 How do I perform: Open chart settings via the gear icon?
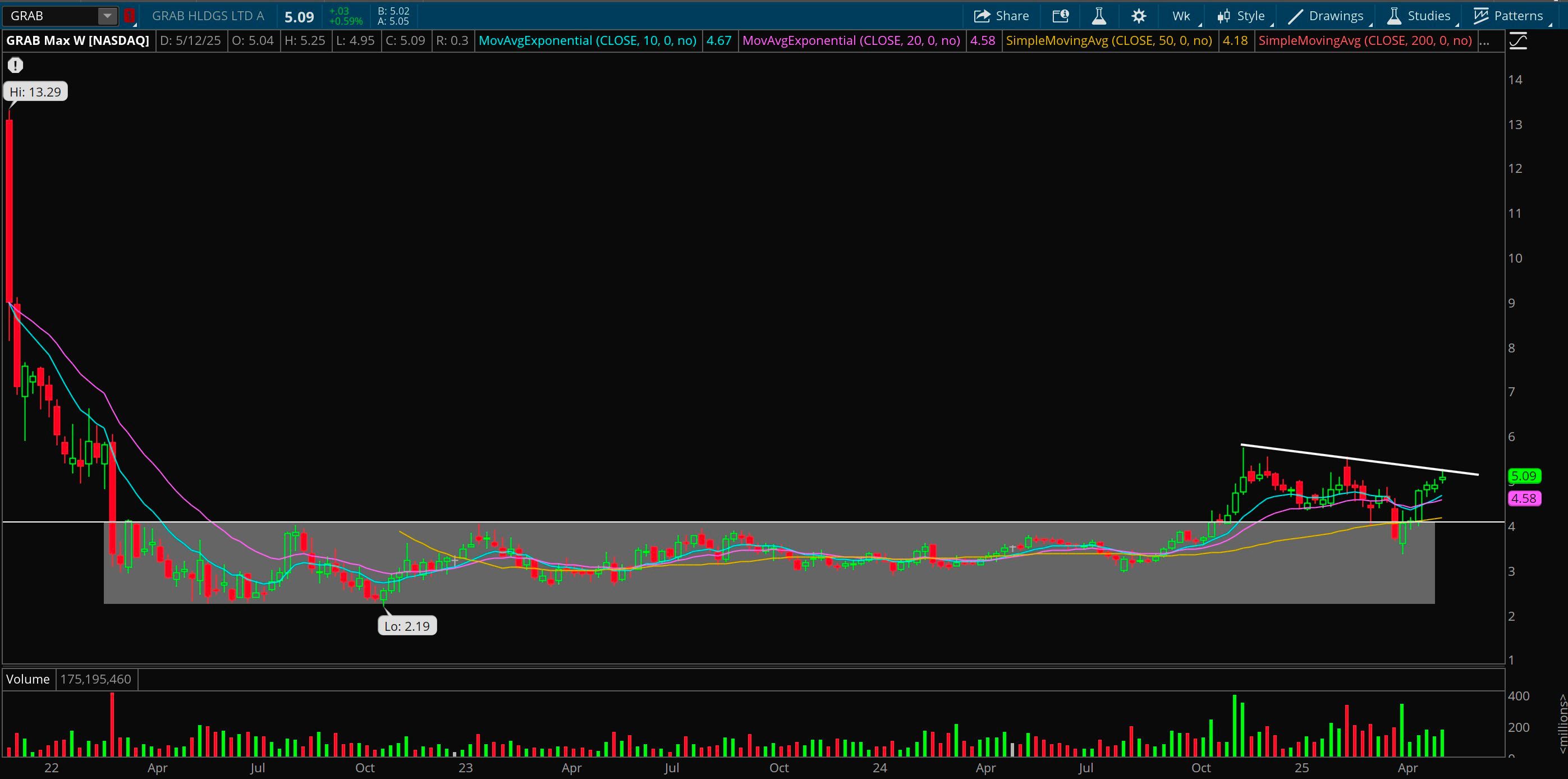pyautogui.click(x=1138, y=16)
